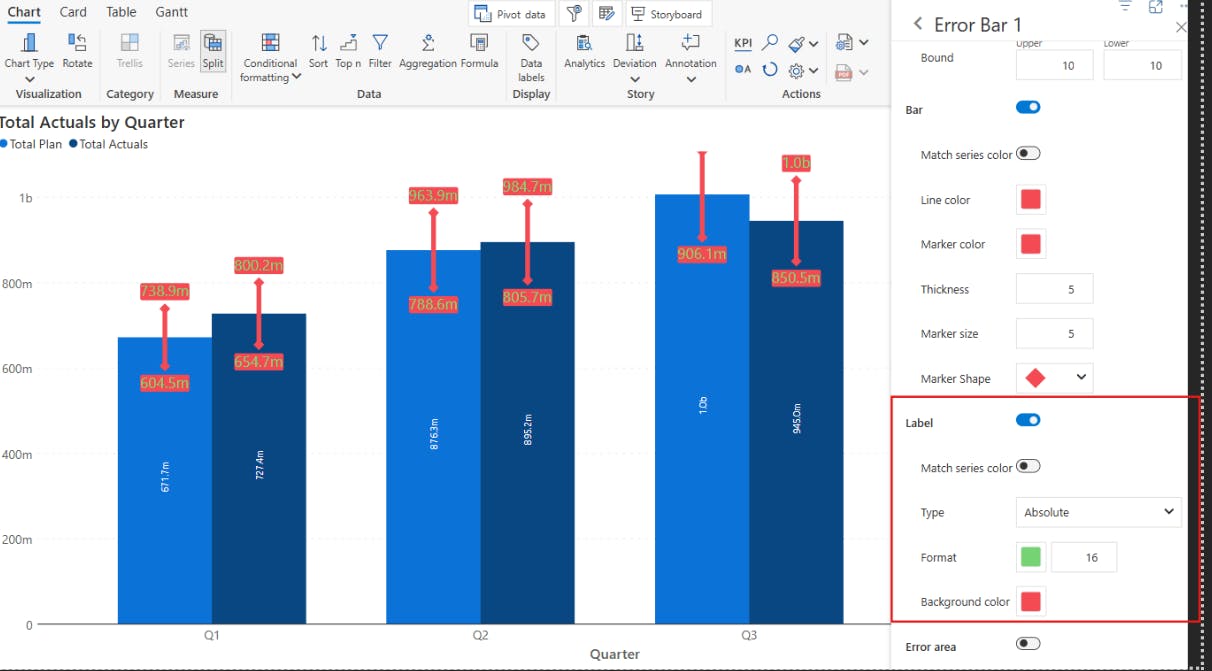
Task: Disable the Label toggle
Action: pos(1028,420)
